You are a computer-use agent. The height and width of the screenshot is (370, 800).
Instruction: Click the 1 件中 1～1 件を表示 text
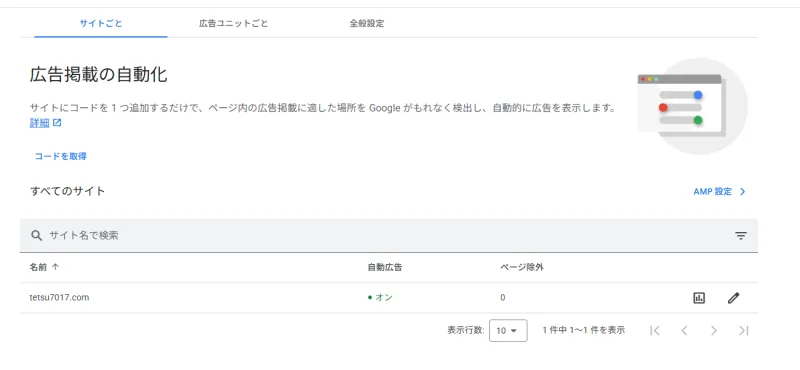click(x=584, y=330)
